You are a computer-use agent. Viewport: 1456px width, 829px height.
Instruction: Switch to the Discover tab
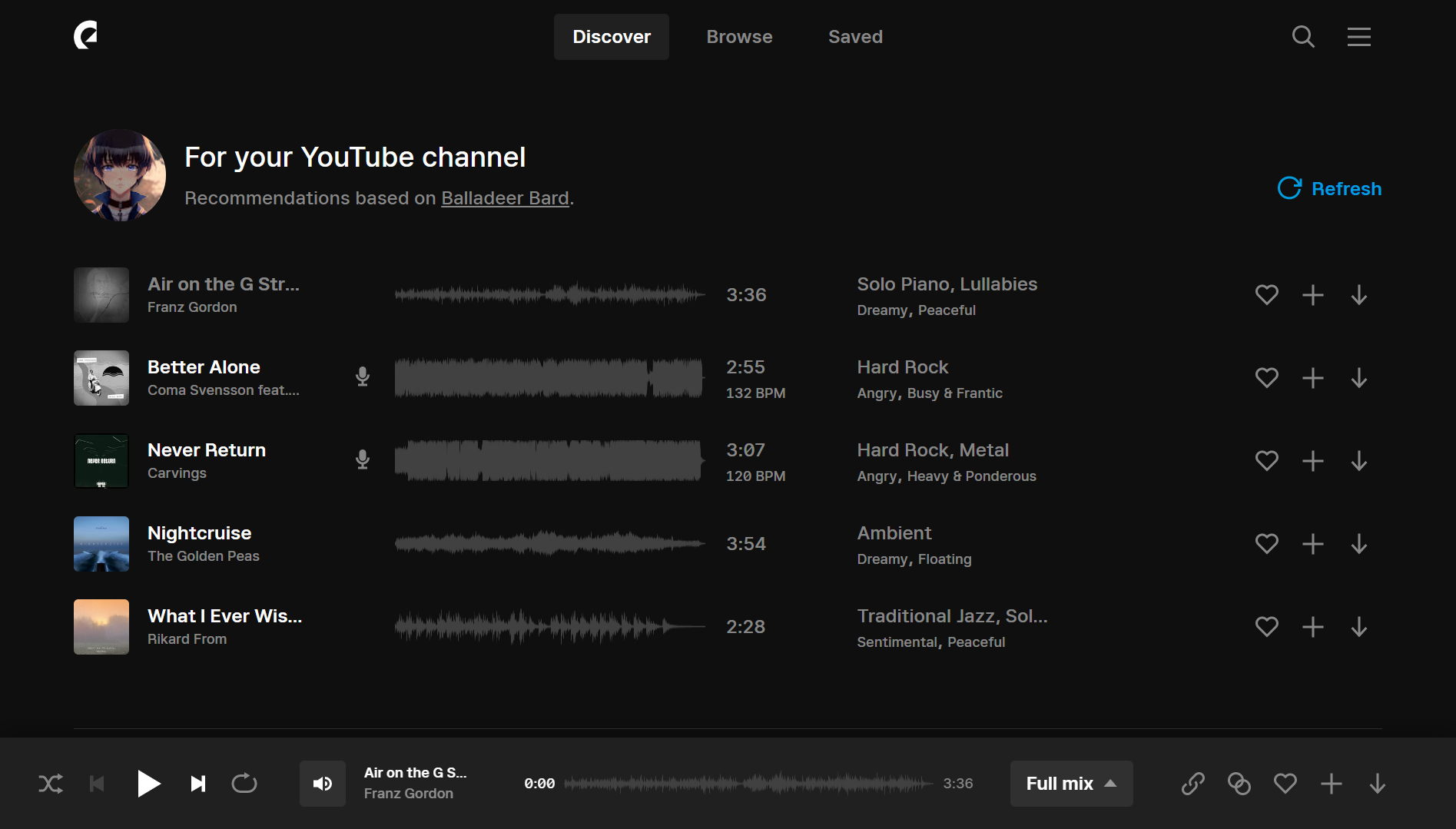612,37
